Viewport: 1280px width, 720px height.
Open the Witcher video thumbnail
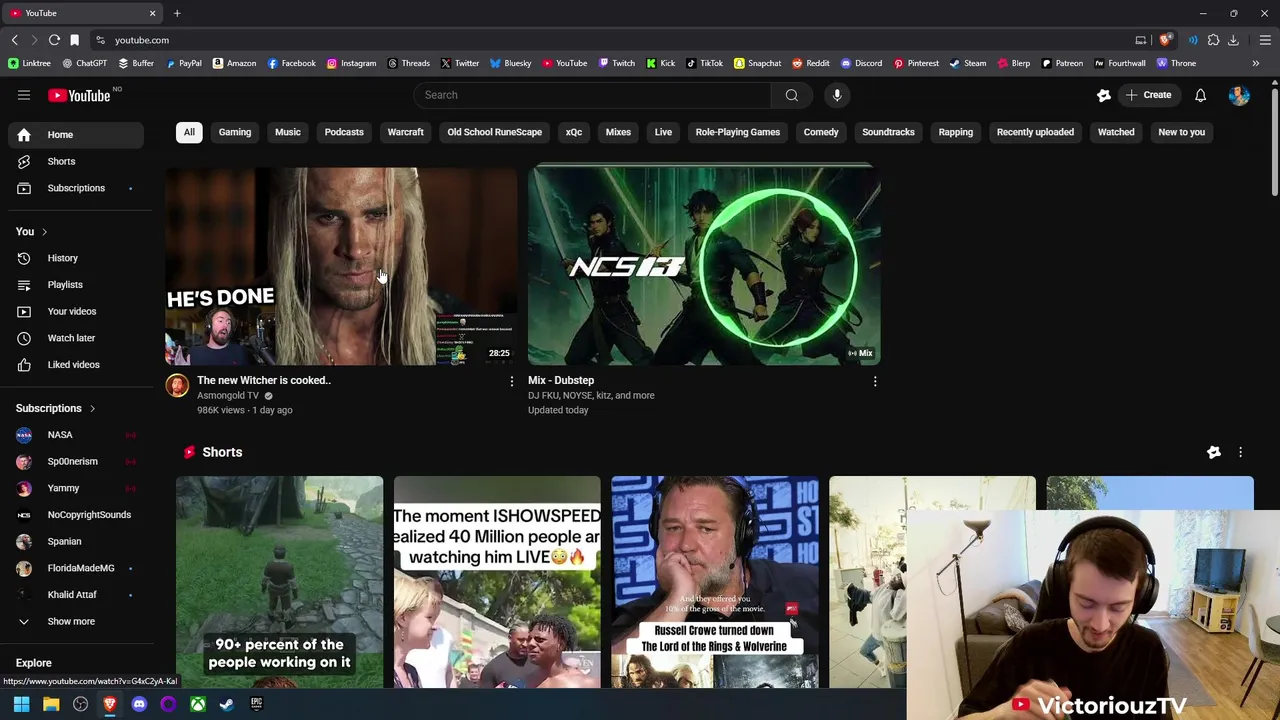[341, 266]
